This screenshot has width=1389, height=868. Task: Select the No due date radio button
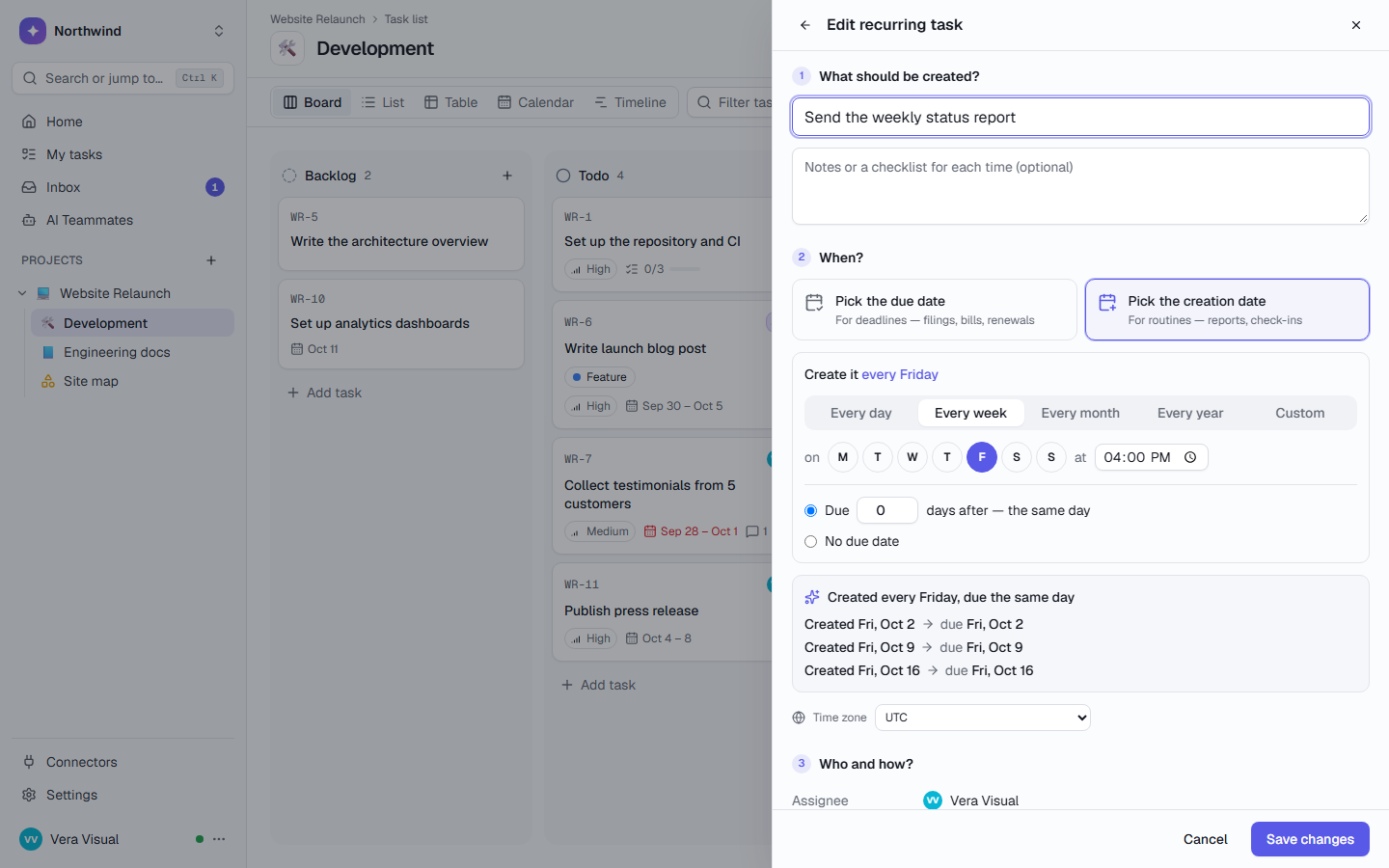pyautogui.click(x=811, y=541)
